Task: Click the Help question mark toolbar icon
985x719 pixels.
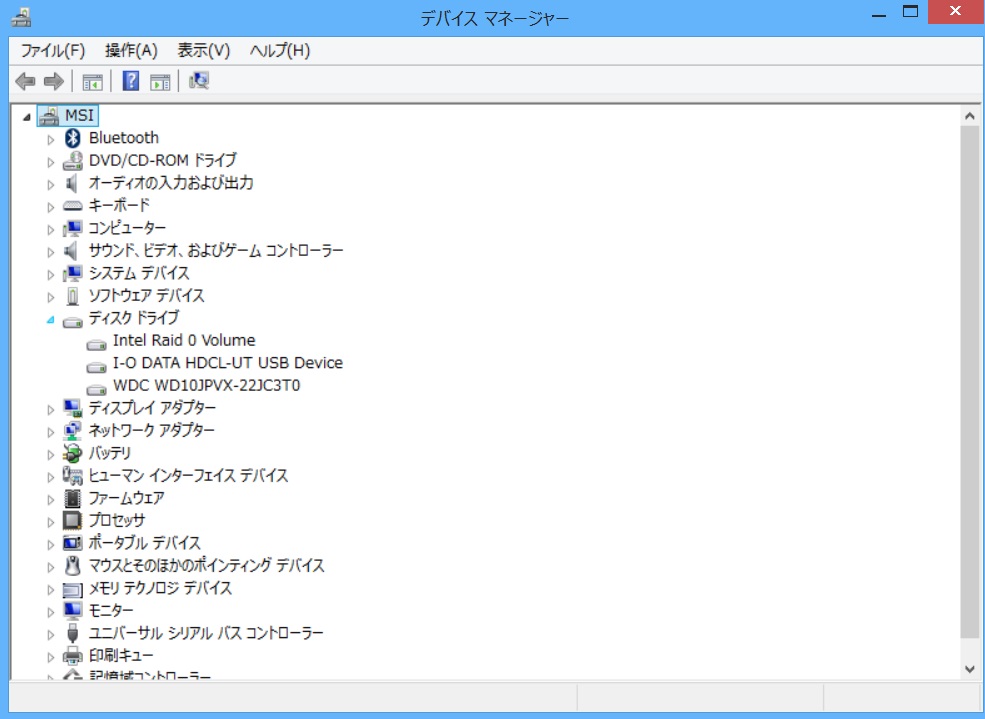Action: click(131, 82)
